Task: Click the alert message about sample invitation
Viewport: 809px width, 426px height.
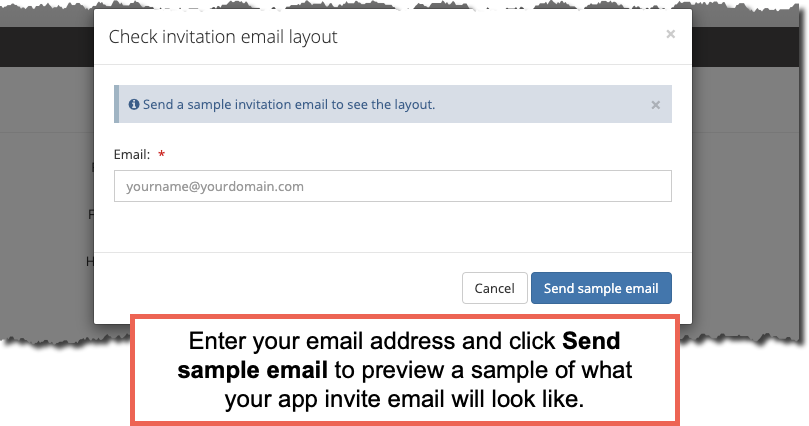Action: [289, 104]
